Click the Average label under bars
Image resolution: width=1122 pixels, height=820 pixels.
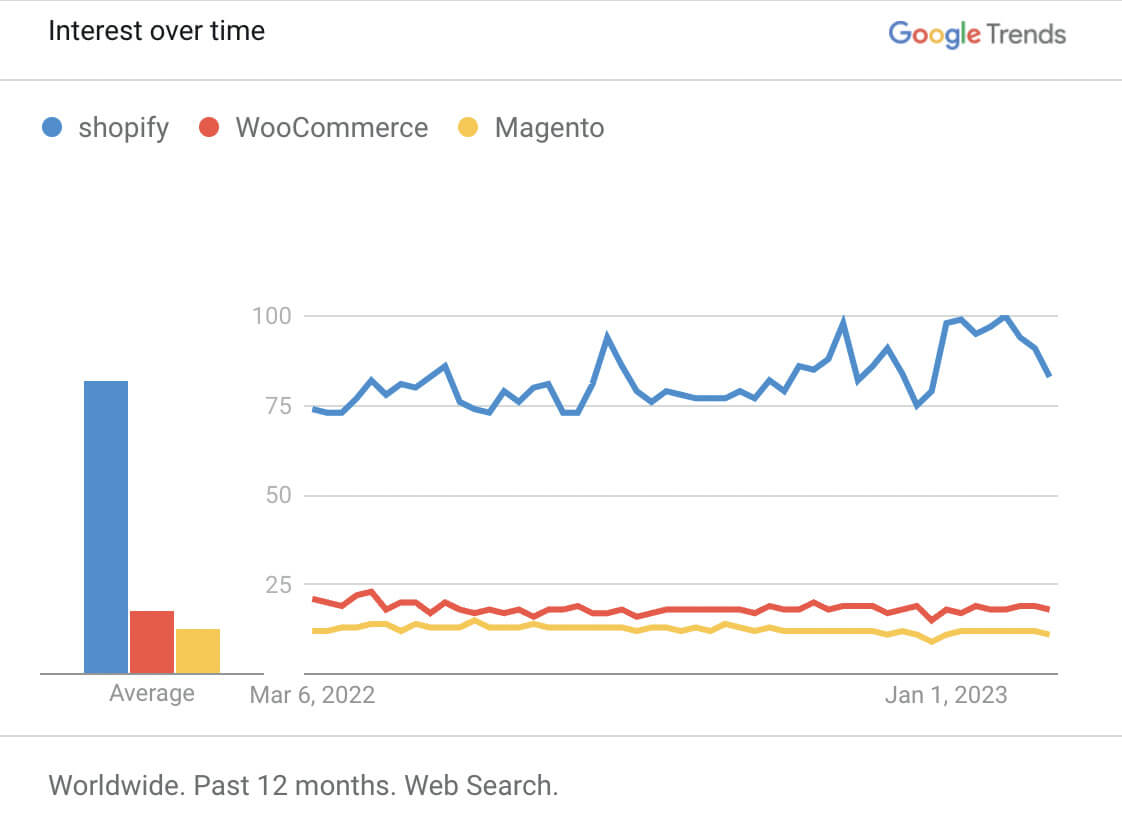point(152,693)
